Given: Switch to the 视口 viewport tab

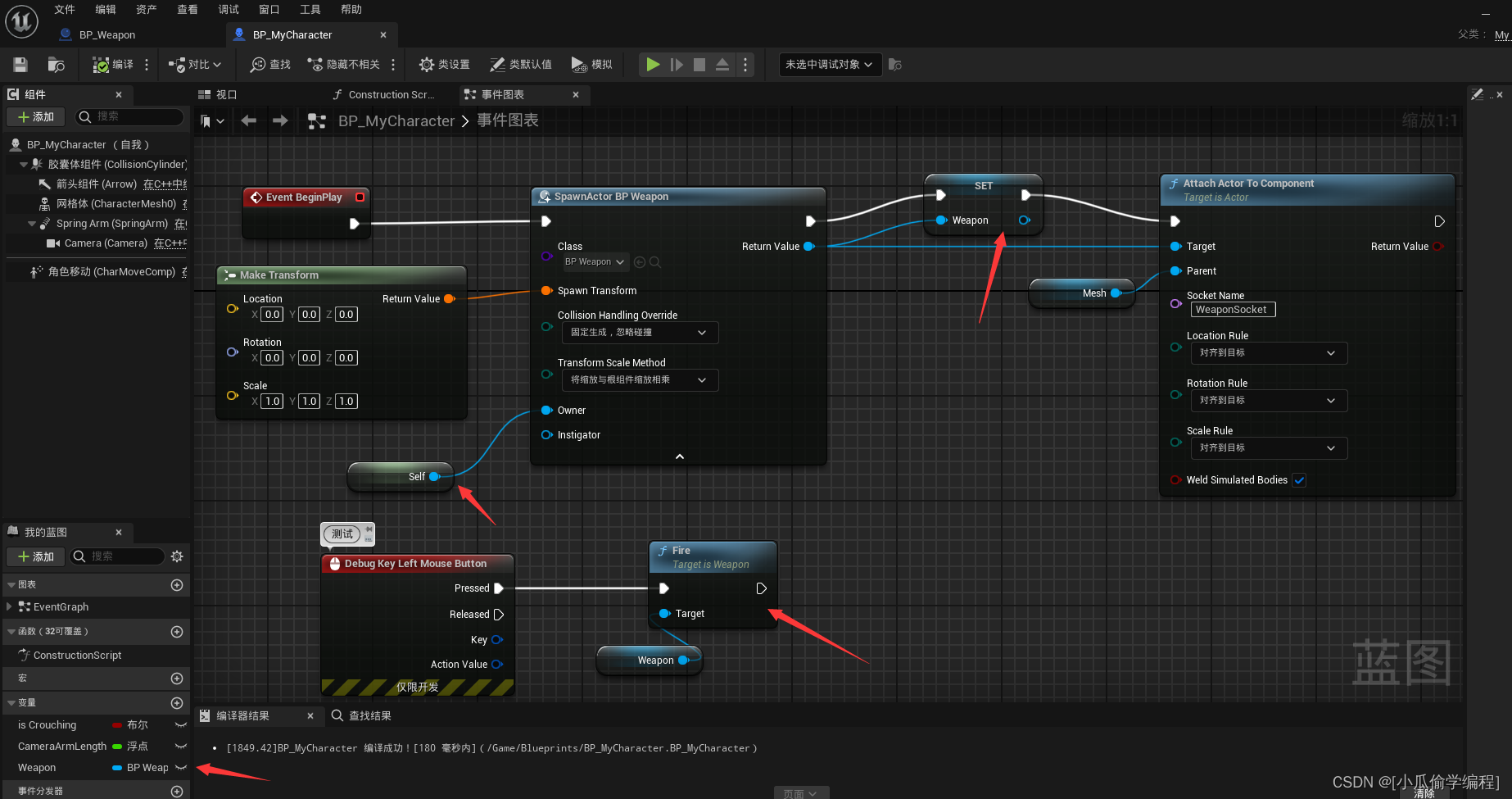Looking at the screenshot, I should pos(218,95).
